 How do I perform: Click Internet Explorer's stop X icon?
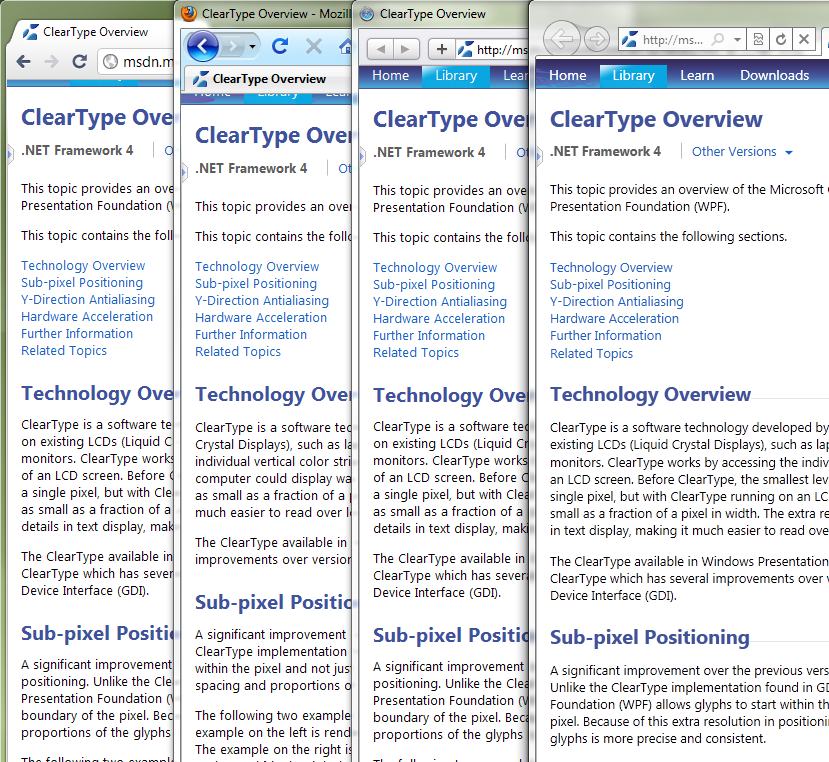804,39
